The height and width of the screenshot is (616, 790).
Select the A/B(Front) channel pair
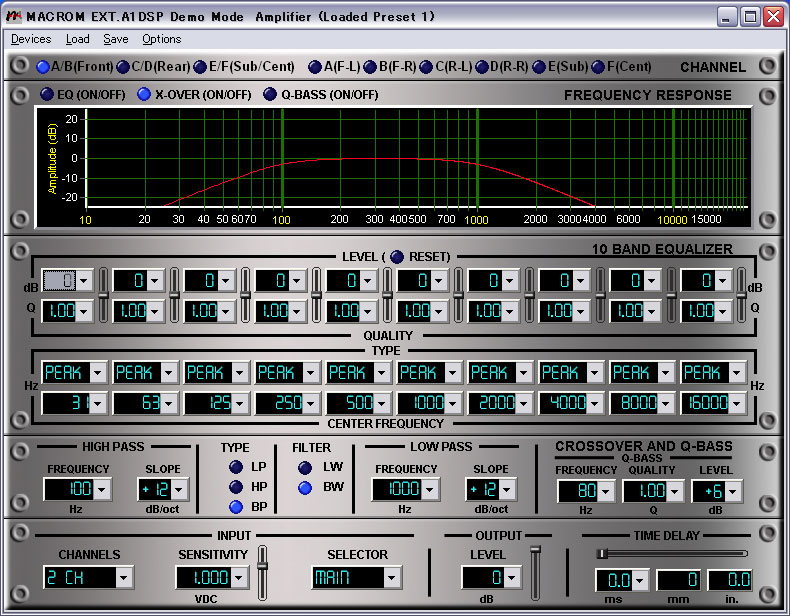43,67
